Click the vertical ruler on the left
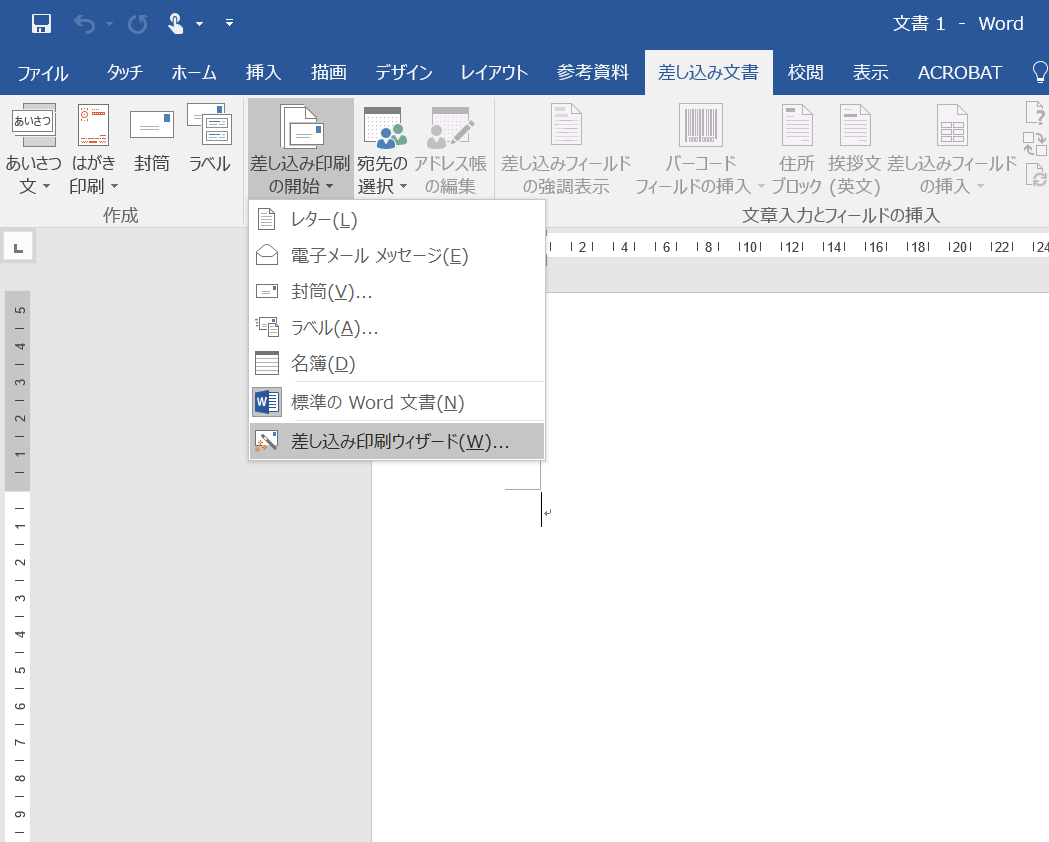Screen dimensions: 1049x842 point(18,565)
